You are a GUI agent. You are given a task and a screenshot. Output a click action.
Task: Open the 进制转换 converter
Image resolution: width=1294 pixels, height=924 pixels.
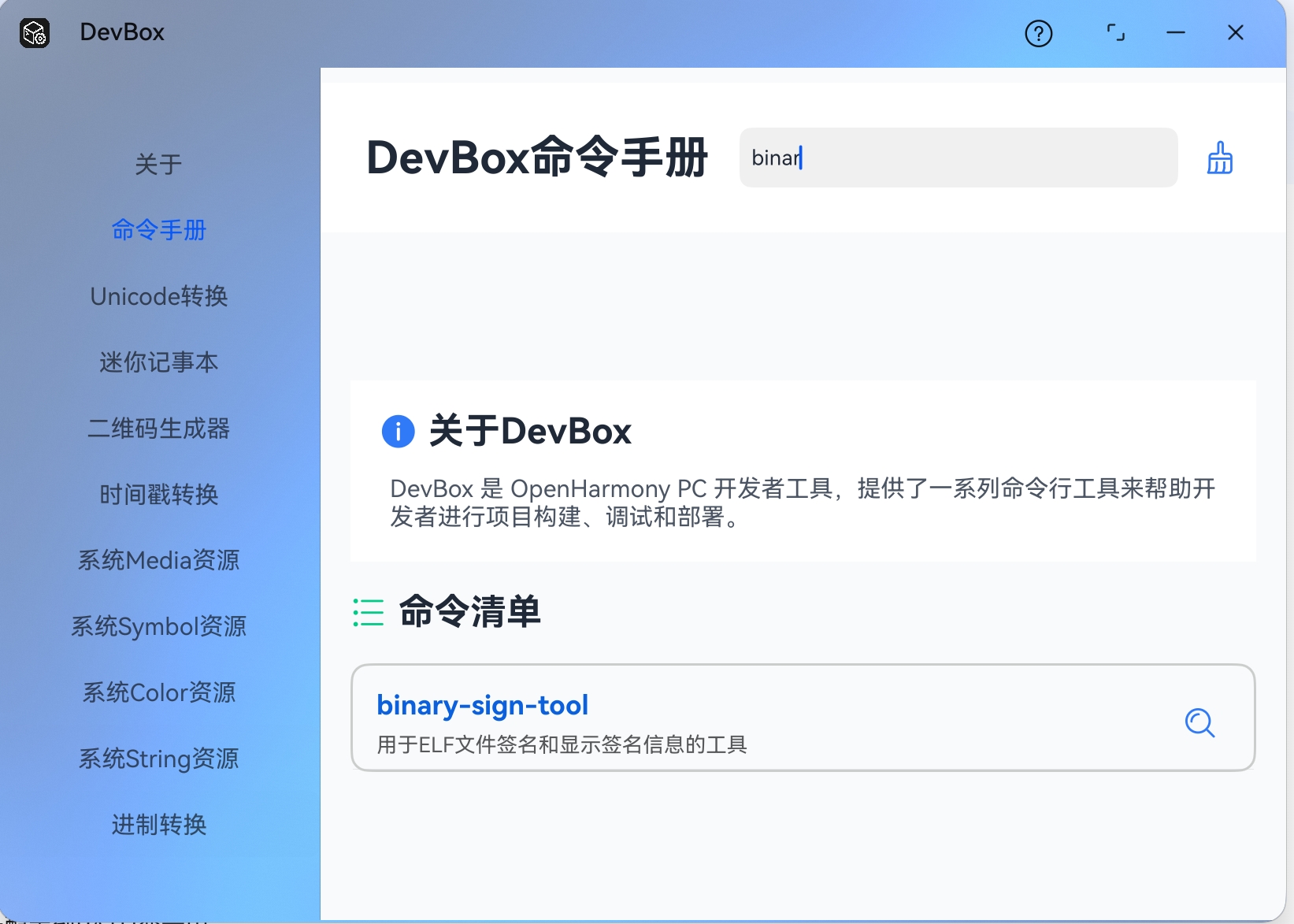click(x=158, y=825)
